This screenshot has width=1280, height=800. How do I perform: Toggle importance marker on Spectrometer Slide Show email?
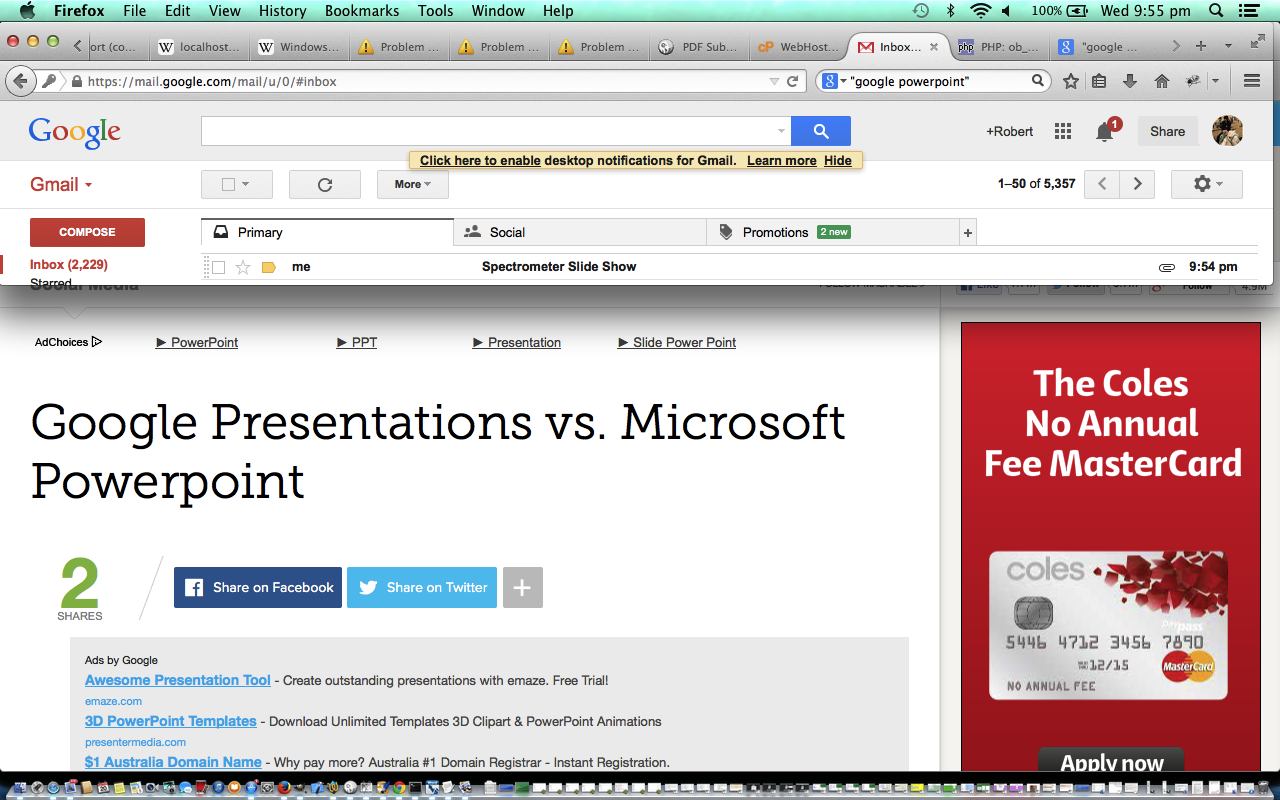(268, 267)
